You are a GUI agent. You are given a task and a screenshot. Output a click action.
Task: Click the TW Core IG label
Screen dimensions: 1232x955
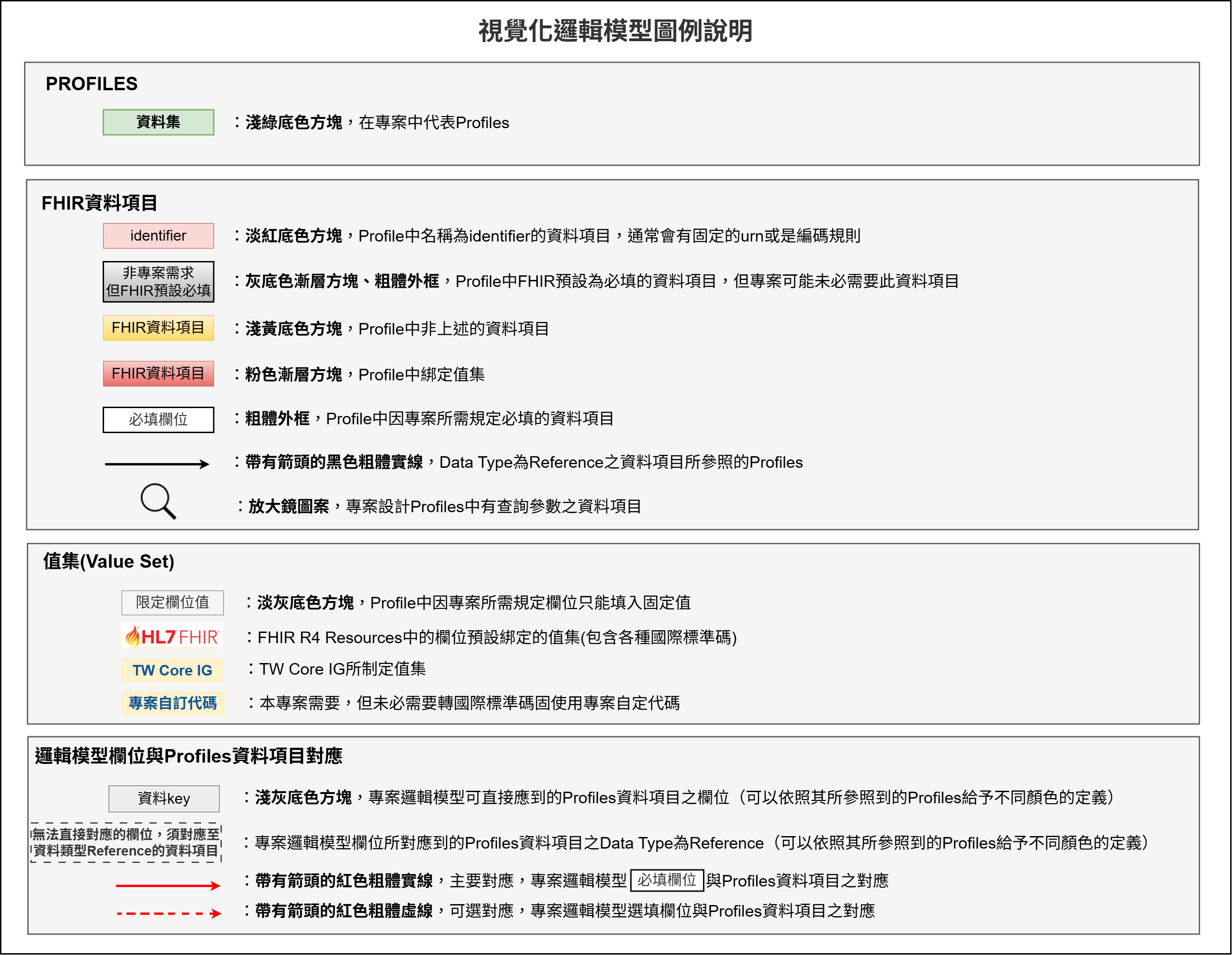(x=172, y=670)
